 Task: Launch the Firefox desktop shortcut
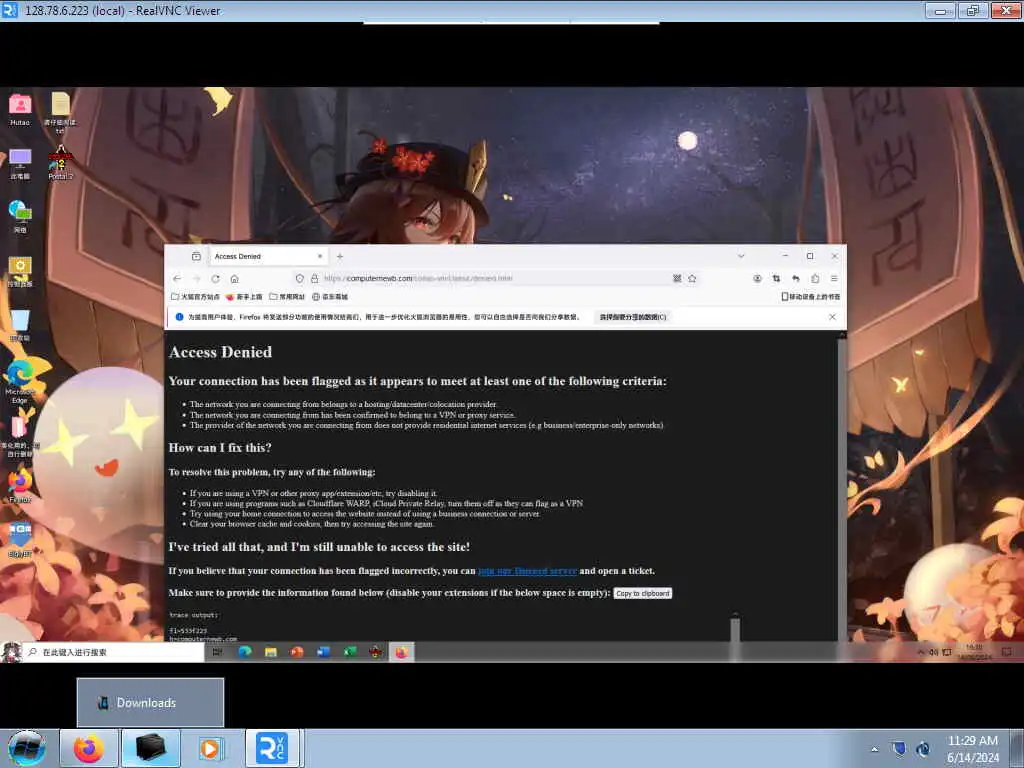pos(20,487)
